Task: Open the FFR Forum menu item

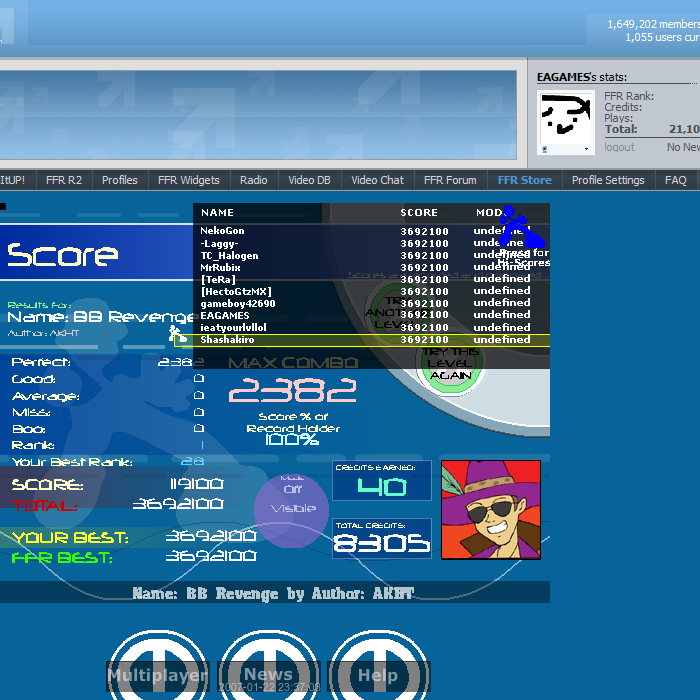Action: (x=450, y=180)
